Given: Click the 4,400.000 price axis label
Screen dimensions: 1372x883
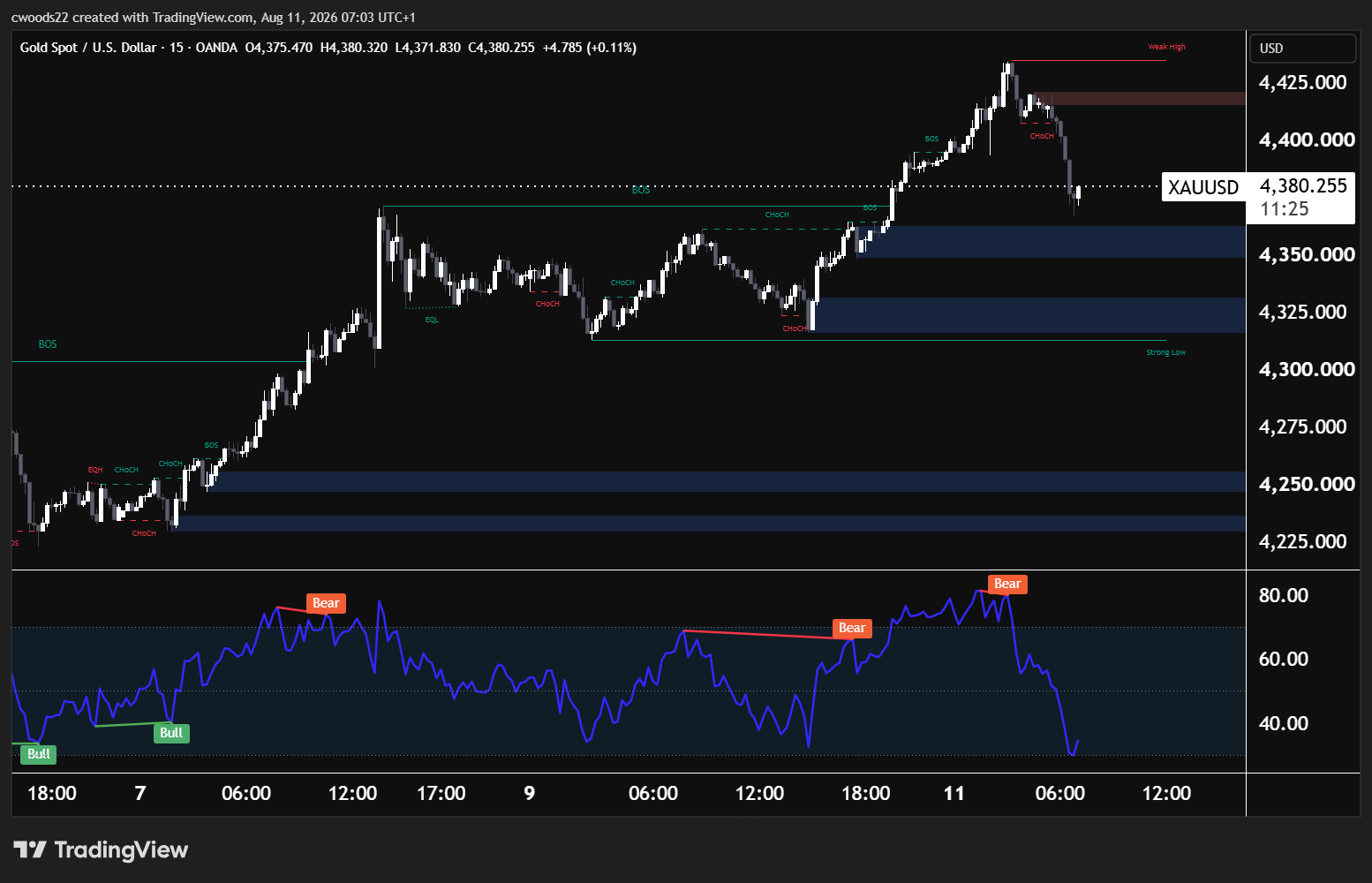Looking at the screenshot, I should pyautogui.click(x=1307, y=140).
